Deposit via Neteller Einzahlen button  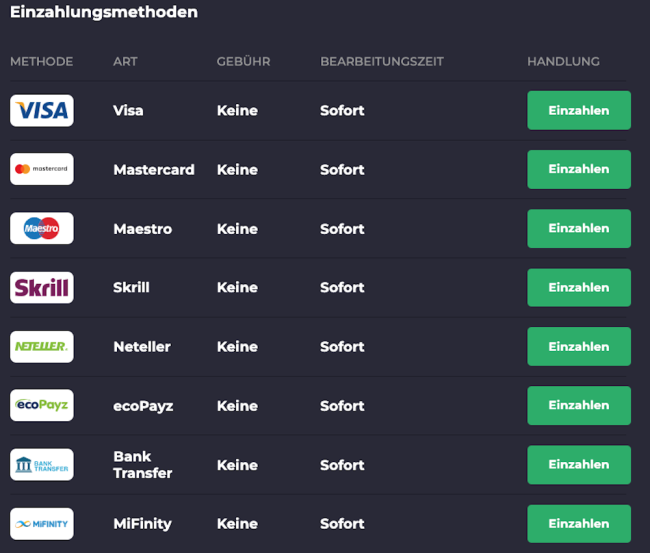579,346
